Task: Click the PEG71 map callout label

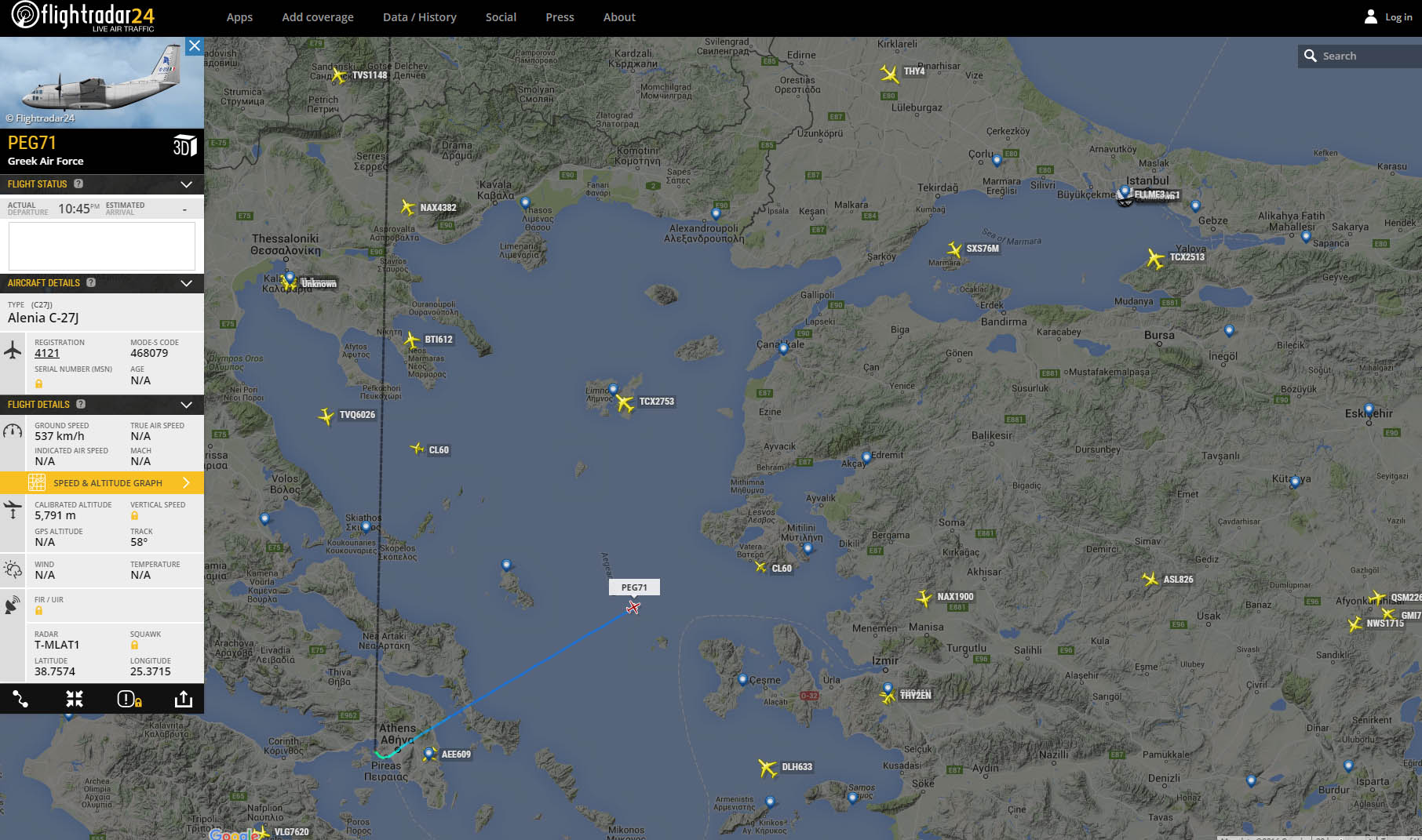Action: click(634, 587)
